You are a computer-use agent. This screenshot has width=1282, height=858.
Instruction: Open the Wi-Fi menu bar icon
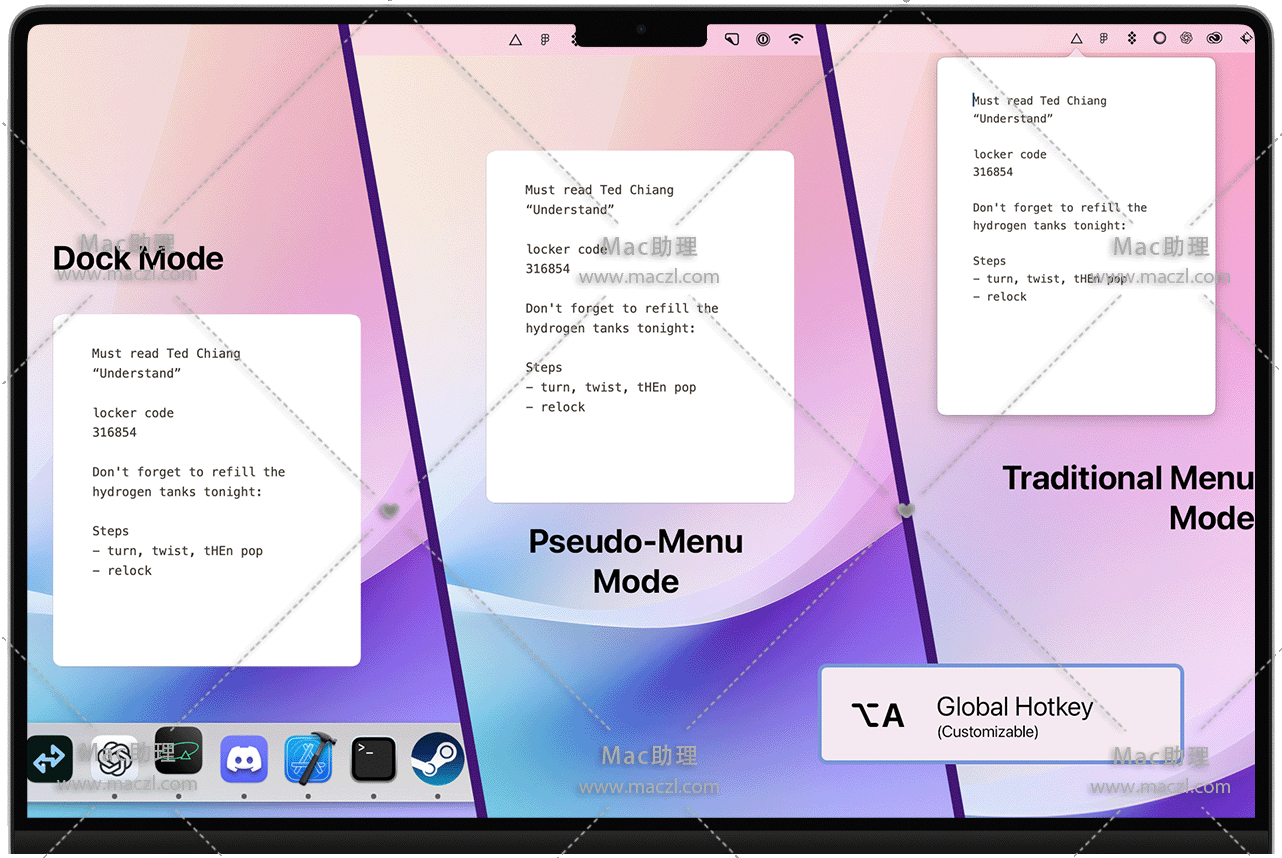point(796,39)
